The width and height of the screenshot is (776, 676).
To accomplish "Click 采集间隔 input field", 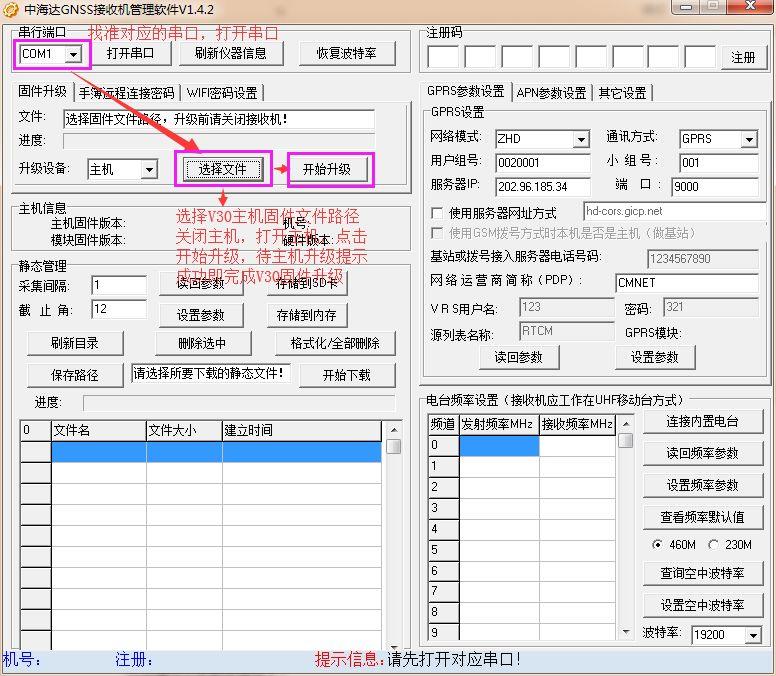I will pos(119,285).
